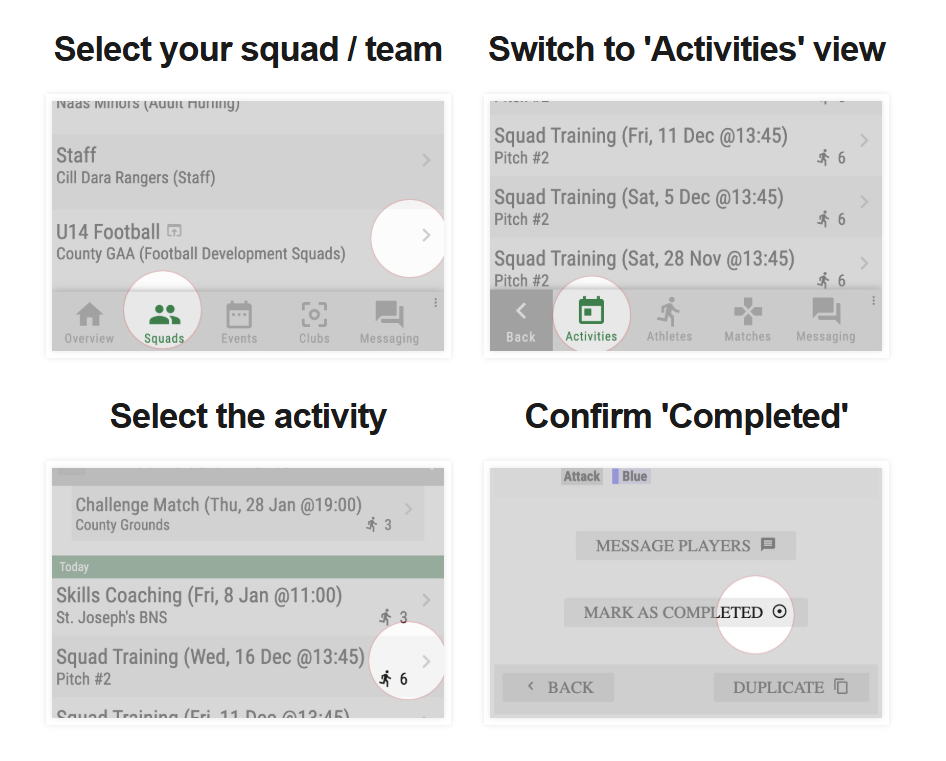The image size is (946, 761).
Task: Open the three-dot menu beside Messaging
Action: (x=873, y=301)
